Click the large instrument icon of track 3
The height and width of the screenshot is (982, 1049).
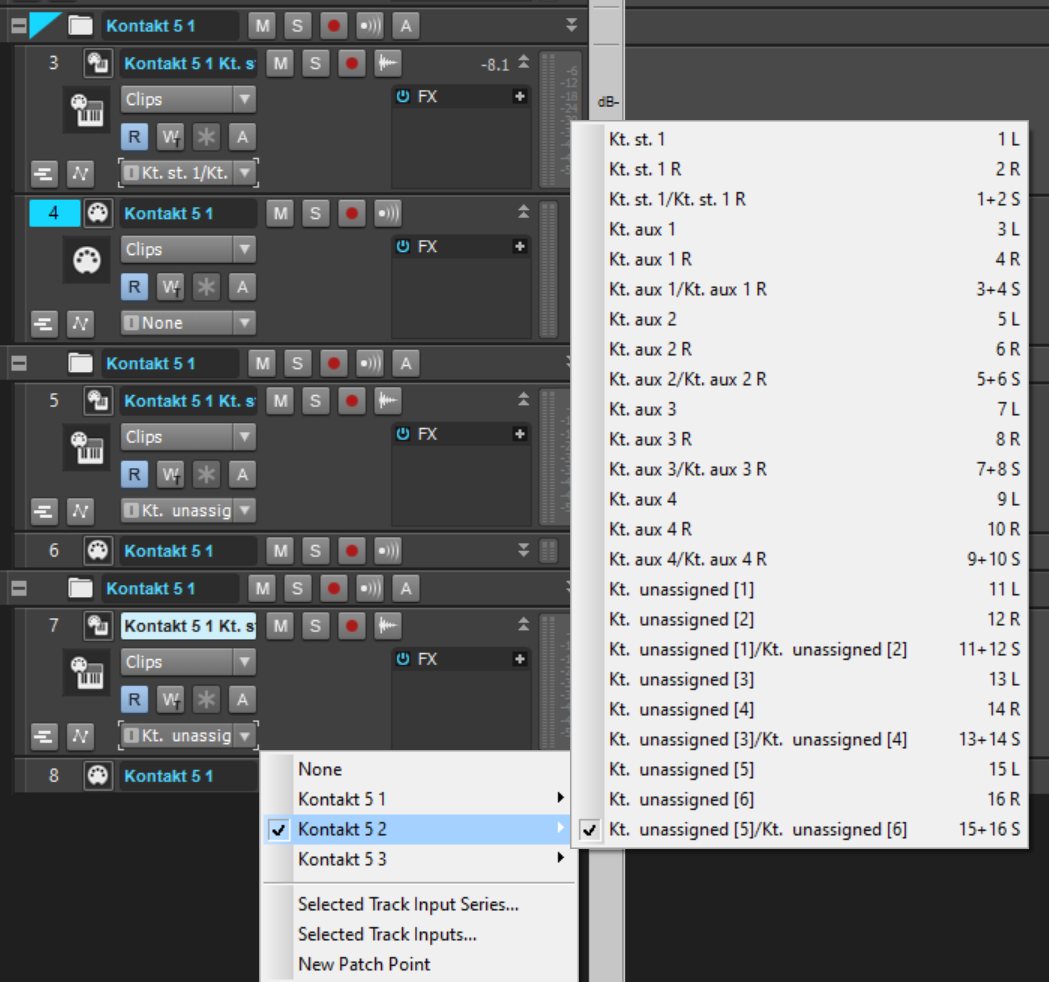[87, 110]
